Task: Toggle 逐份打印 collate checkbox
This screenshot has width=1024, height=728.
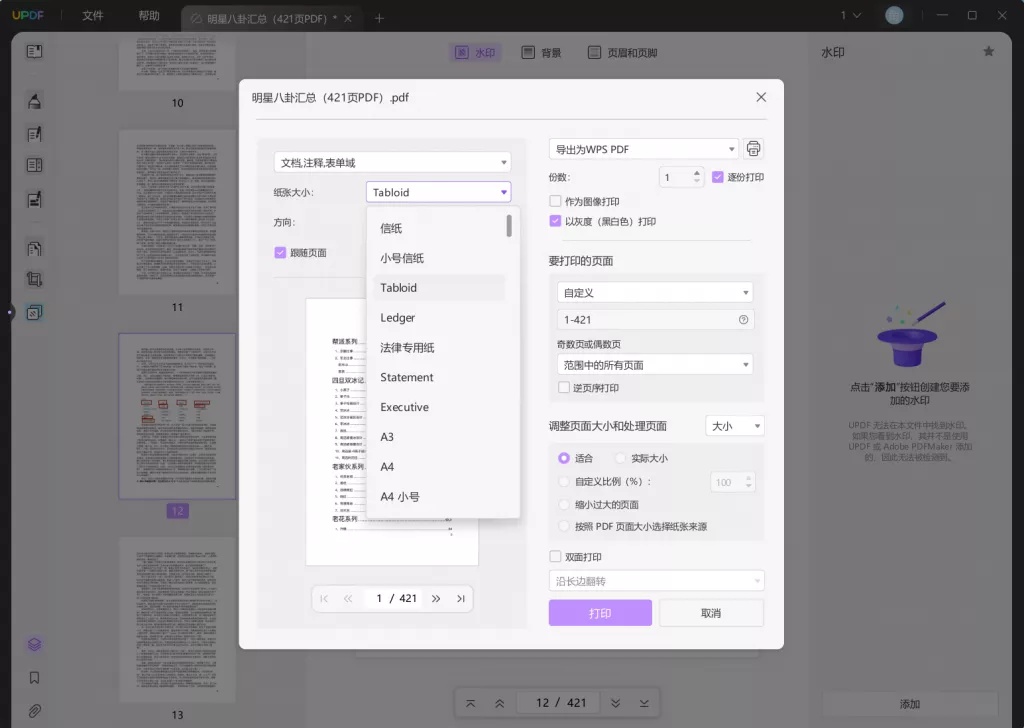Action: (x=718, y=177)
